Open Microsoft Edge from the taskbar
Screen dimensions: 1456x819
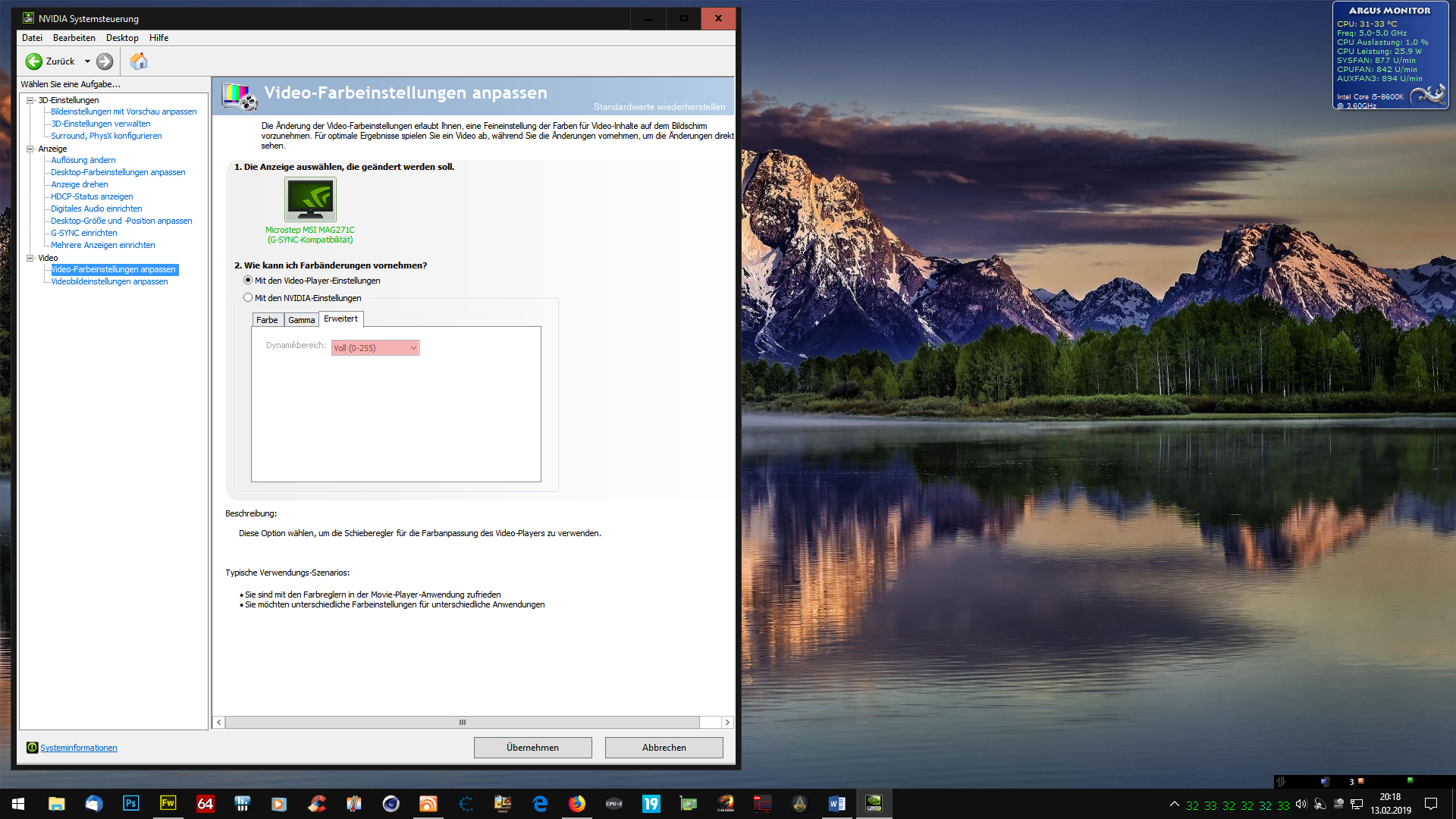pos(540,803)
